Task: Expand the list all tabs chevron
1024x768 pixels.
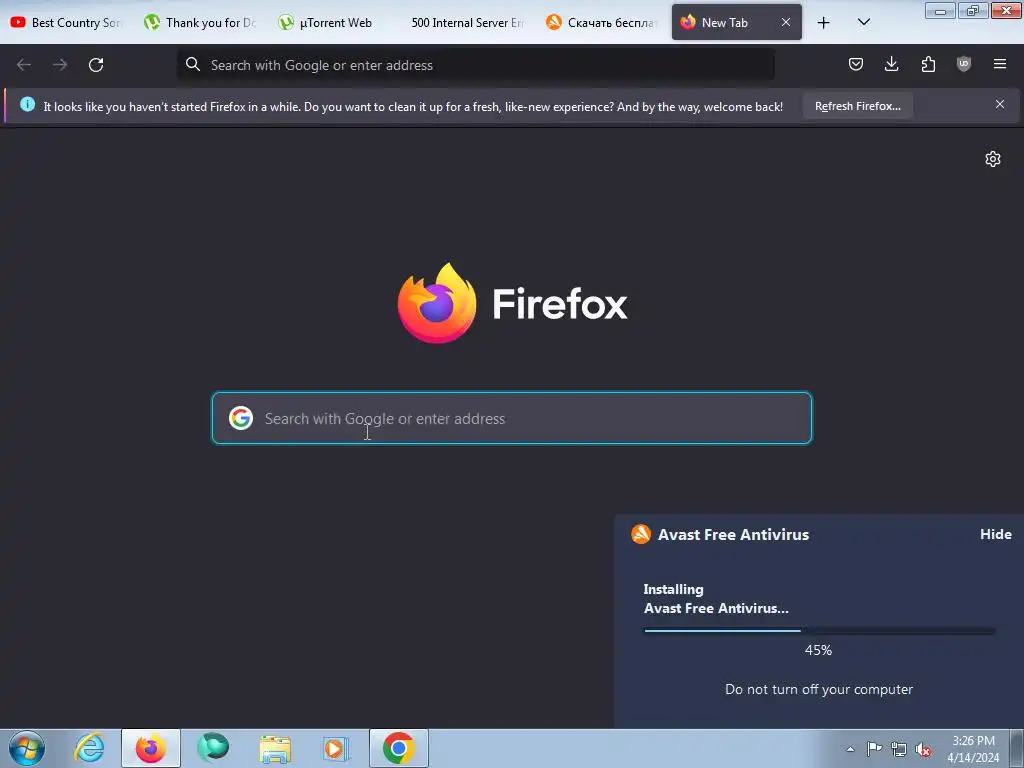Action: 863,22
